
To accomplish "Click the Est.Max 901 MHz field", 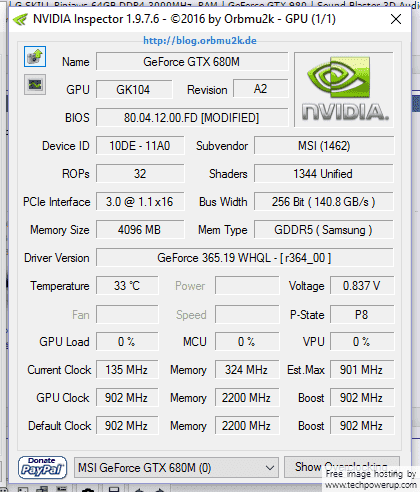I will pos(362,369).
